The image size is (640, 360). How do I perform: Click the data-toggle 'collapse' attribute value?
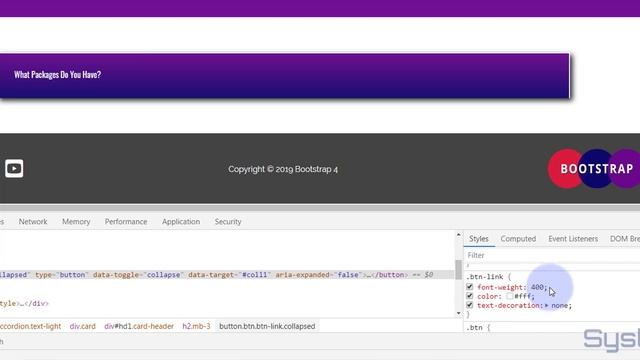click(164, 275)
